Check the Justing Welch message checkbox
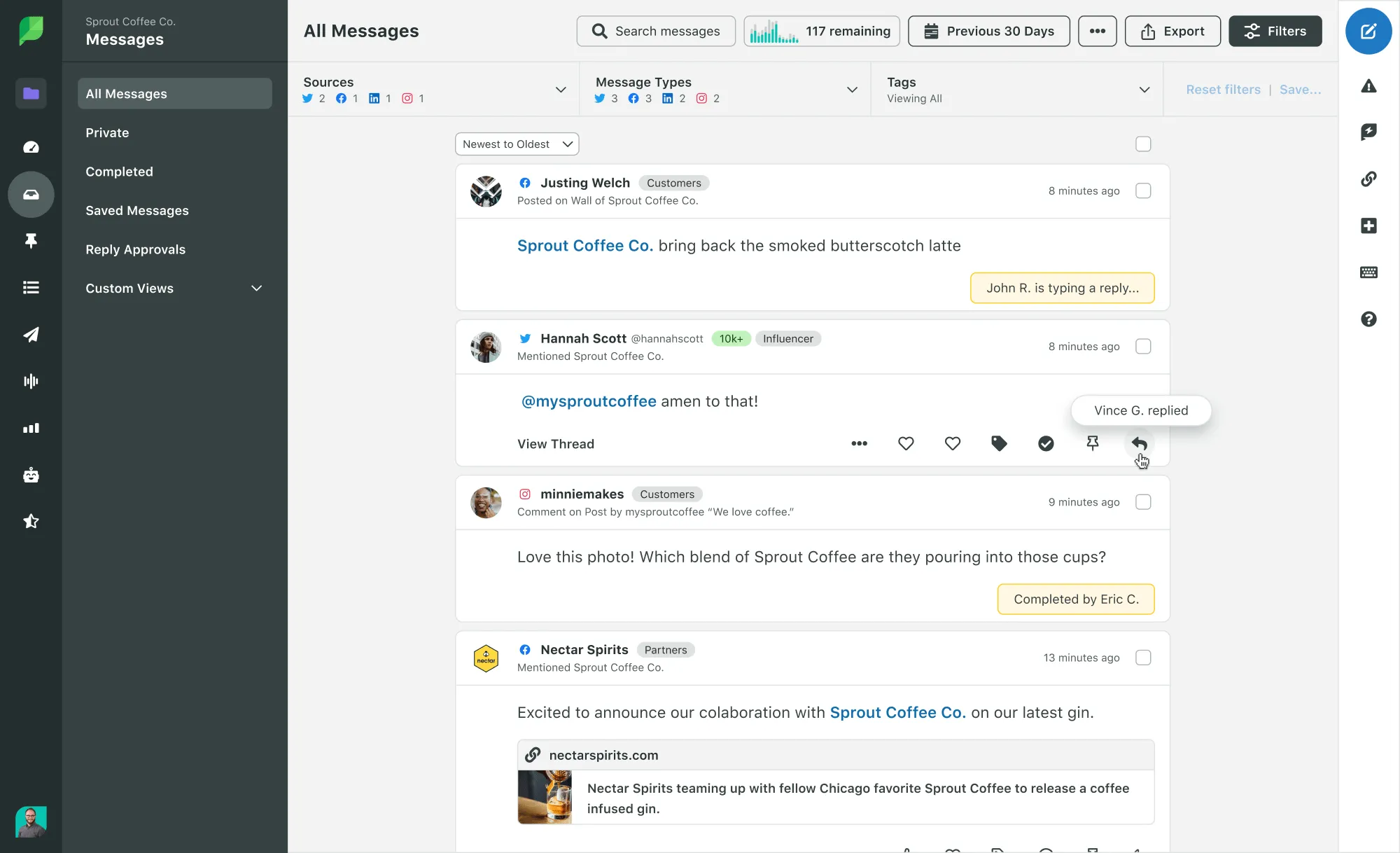Viewport: 1400px width, 853px height. 1143,190
